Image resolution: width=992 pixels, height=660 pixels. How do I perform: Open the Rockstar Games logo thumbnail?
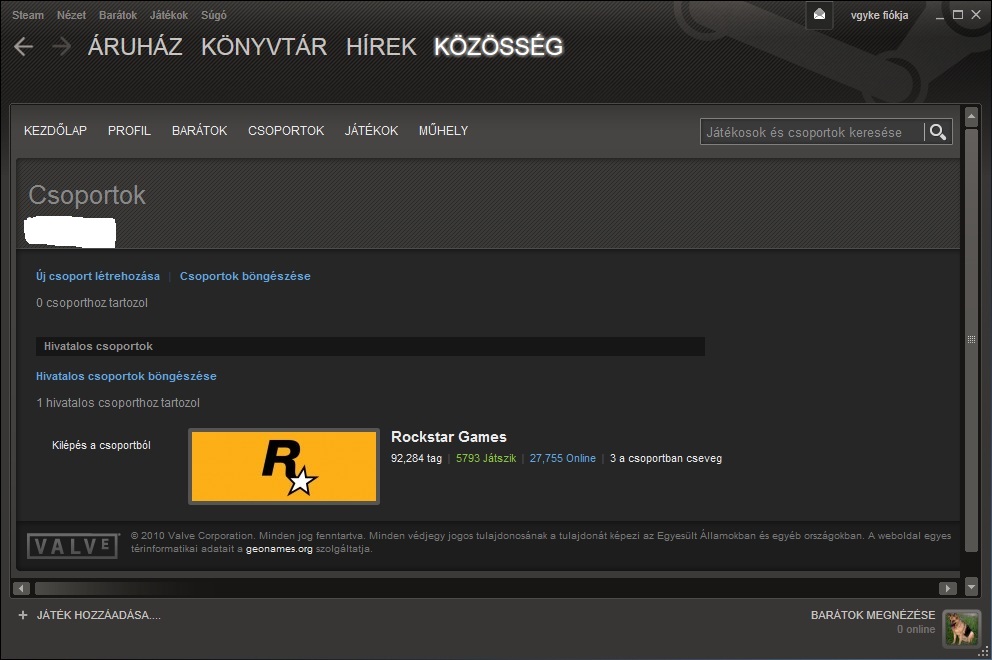click(284, 466)
